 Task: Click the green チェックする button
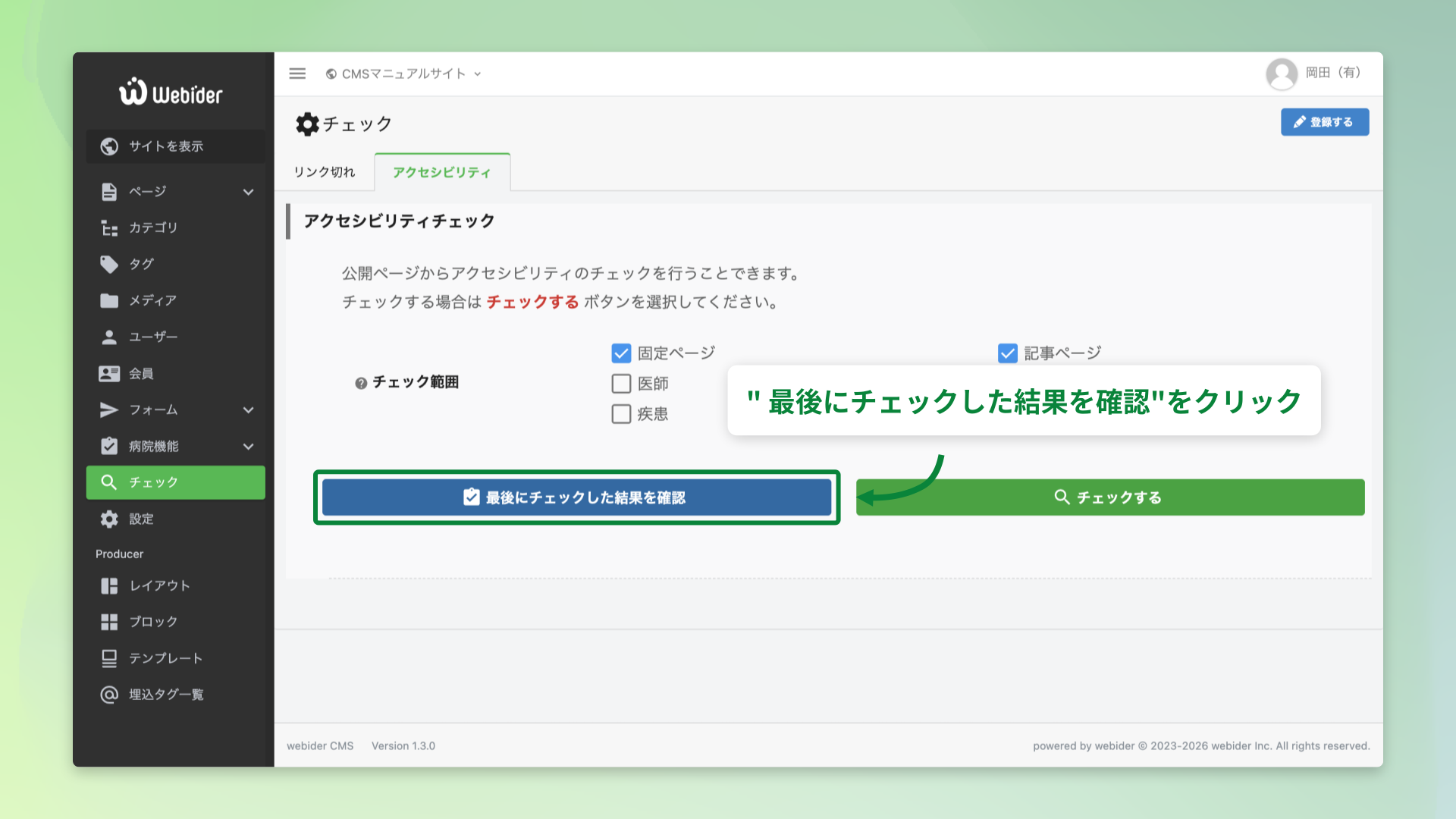tap(1110, 497)
